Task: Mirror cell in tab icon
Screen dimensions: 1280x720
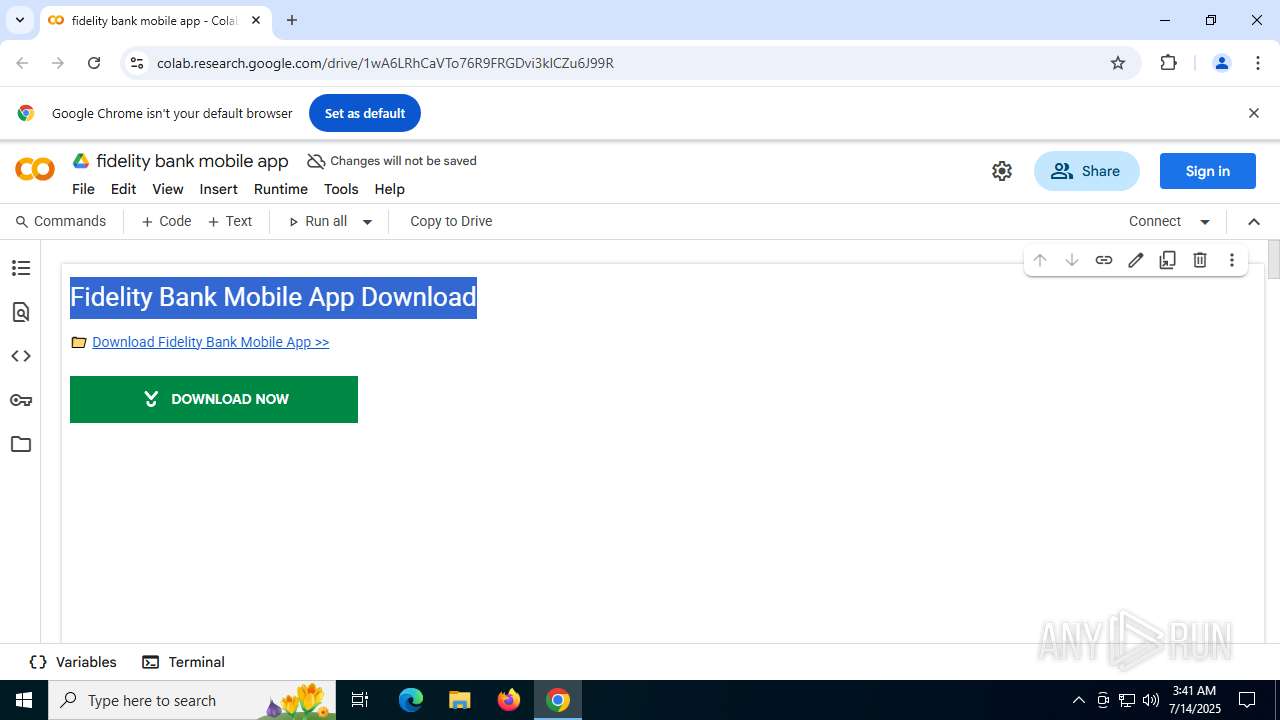Action: 1168,260
